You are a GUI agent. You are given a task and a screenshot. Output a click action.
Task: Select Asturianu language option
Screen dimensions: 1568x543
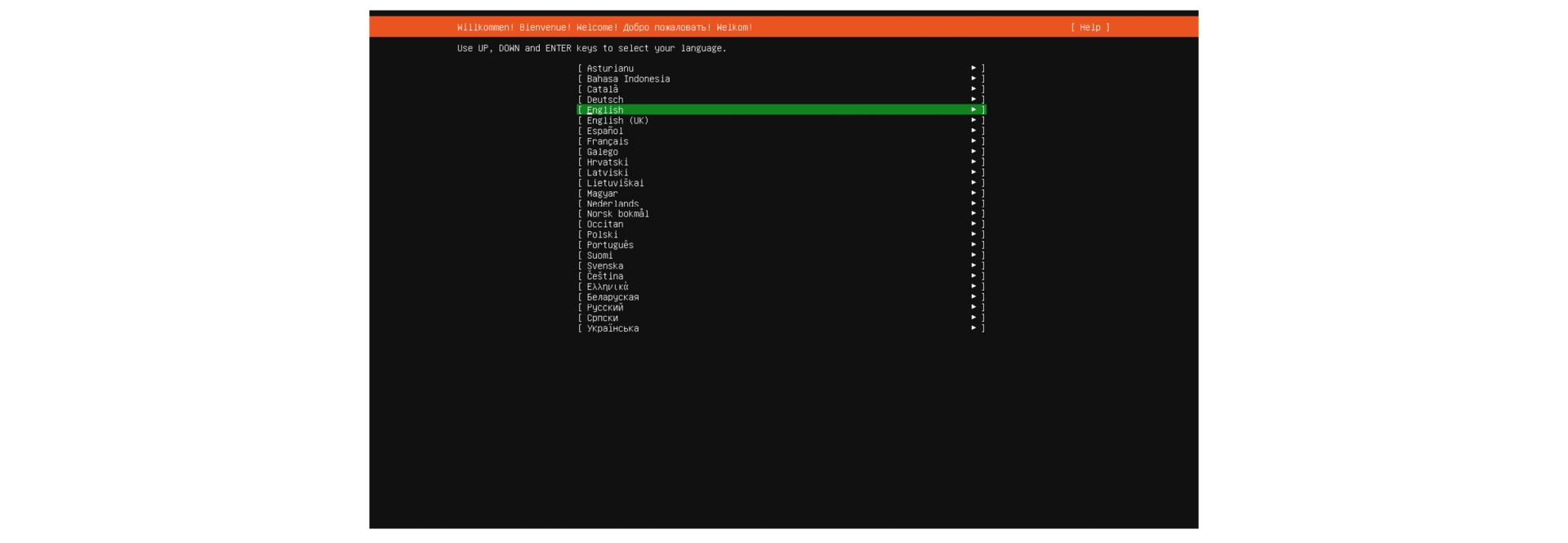click(609, 69)
